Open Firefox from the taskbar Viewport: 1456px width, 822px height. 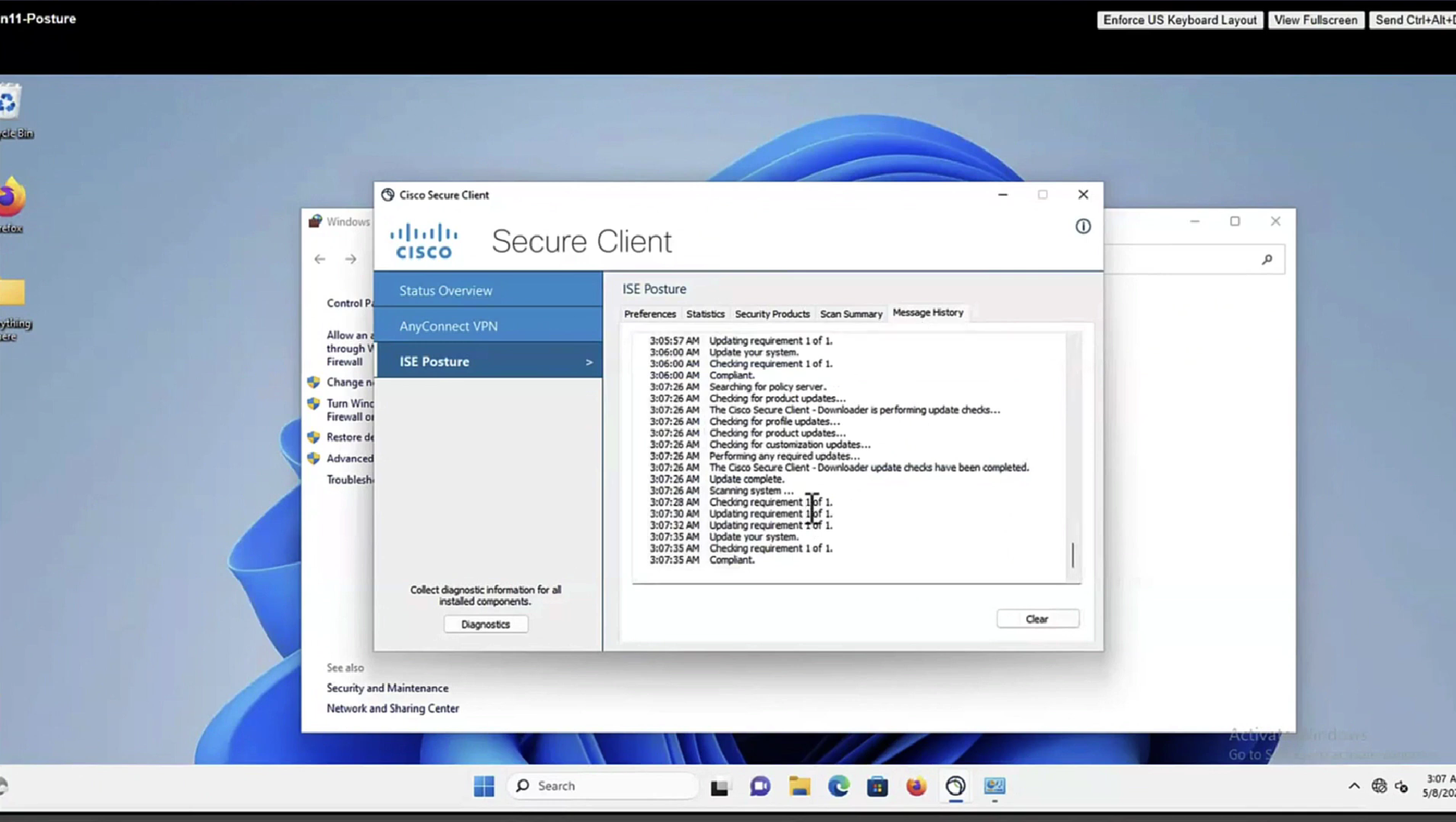coord(916,786)
